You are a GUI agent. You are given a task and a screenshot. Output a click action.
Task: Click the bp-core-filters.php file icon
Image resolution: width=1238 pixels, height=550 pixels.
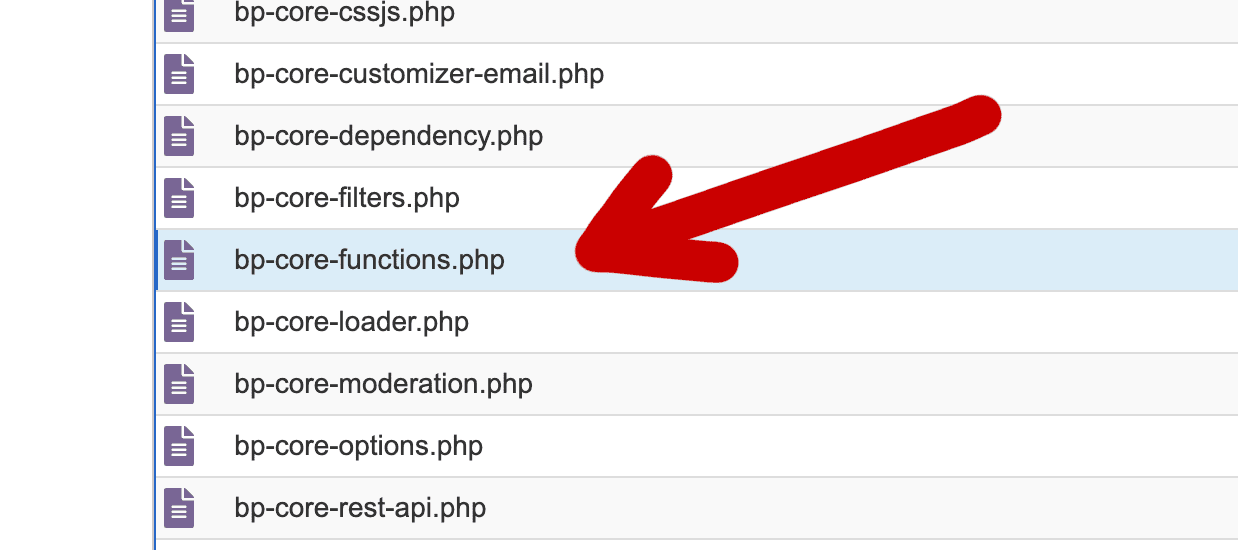tap(179, 199)
